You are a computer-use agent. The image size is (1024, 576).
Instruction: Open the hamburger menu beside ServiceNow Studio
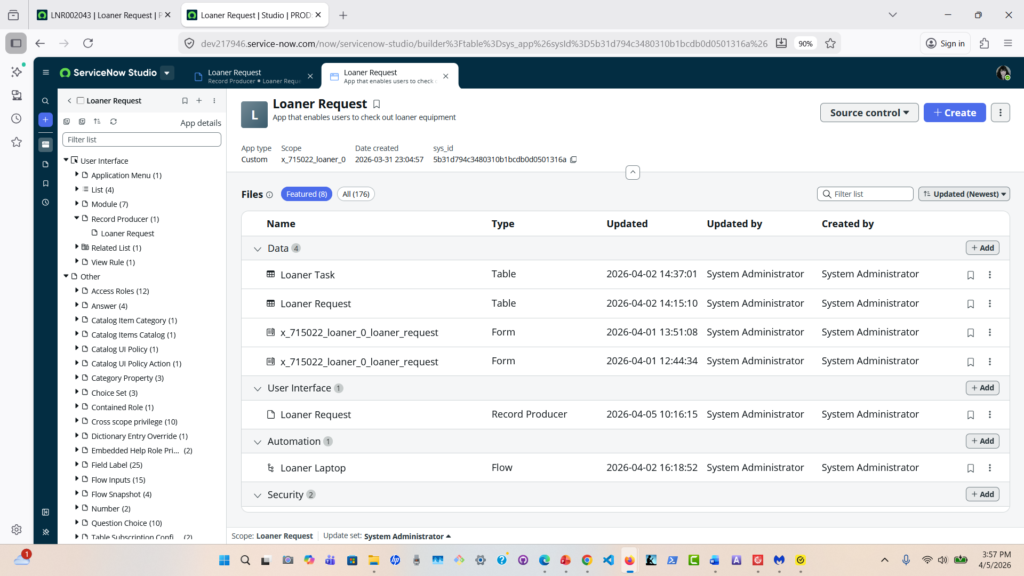(46, 73)
